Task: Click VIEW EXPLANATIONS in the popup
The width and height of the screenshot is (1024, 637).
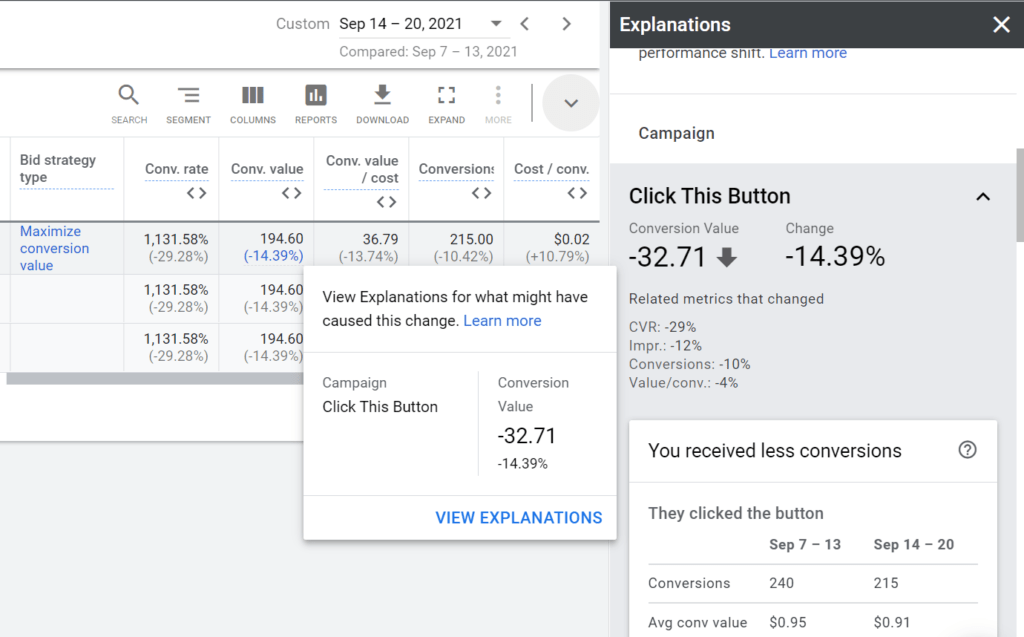Action: (x=518, y=517)
